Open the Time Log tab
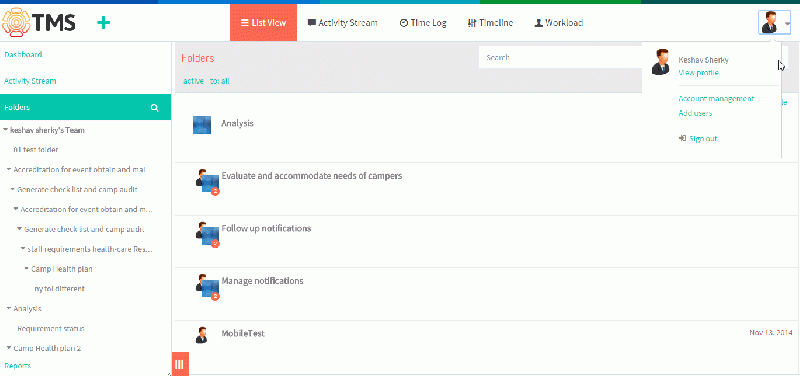800x376 pixels. pyautogui.click(x=423, y=23)
